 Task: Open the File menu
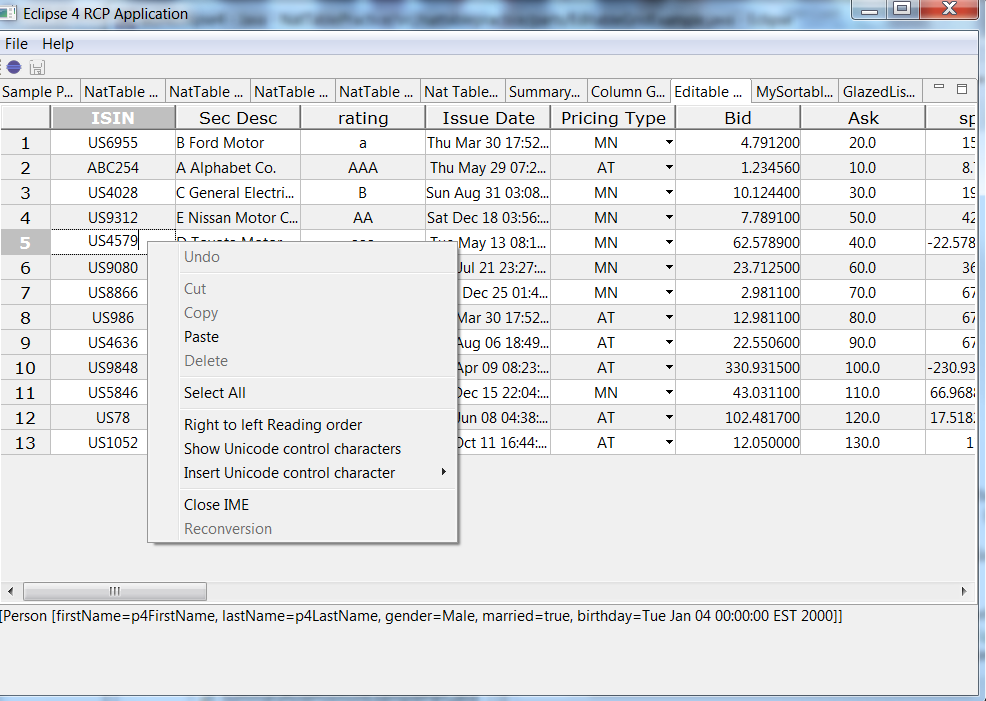pos(16,44)
